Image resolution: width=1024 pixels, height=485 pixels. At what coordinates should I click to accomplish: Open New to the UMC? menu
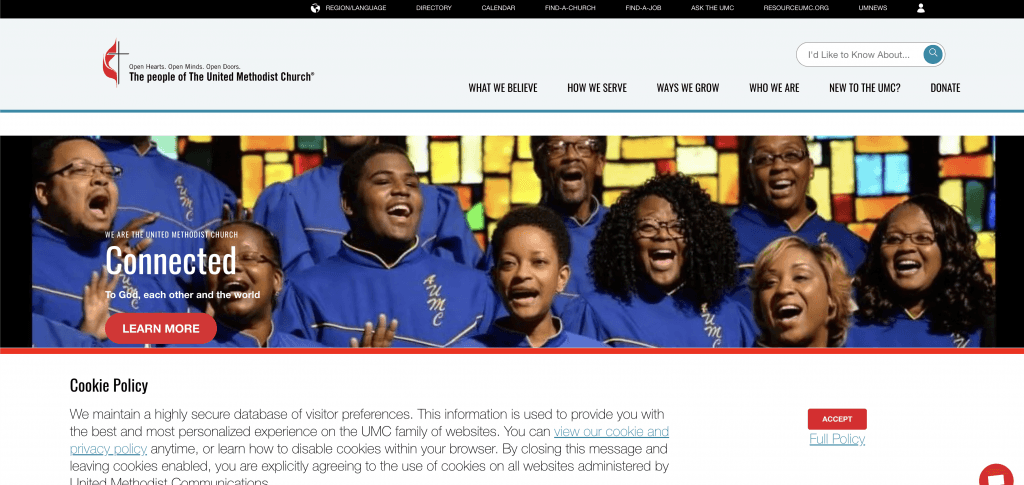coord(865,87)
